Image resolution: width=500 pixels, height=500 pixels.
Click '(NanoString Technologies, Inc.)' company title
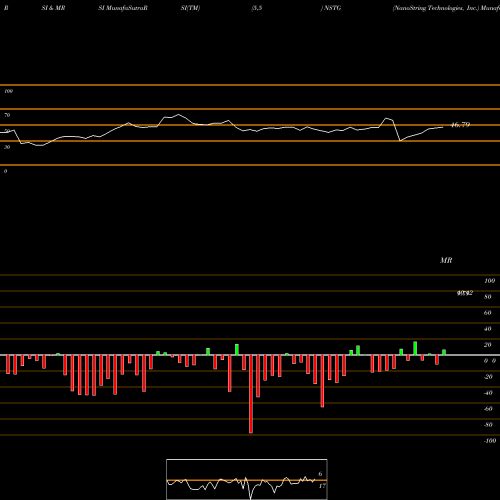pyautogui.click(x=436, y=8)
